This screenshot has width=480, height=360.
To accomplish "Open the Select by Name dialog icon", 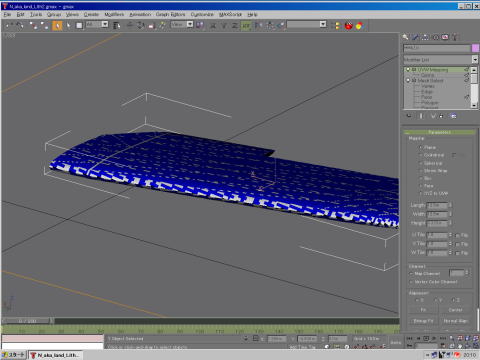I will tap(116, 25).
